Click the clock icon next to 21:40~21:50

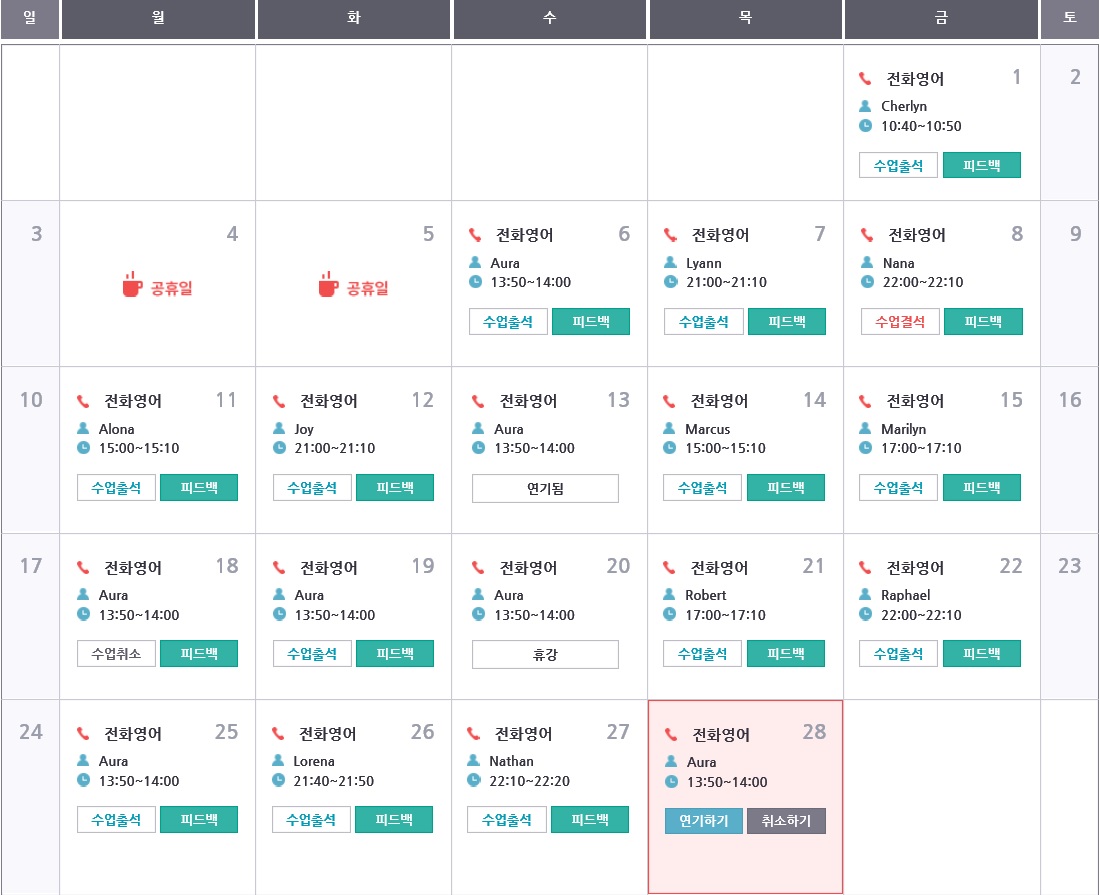click(x=279, y=781)
